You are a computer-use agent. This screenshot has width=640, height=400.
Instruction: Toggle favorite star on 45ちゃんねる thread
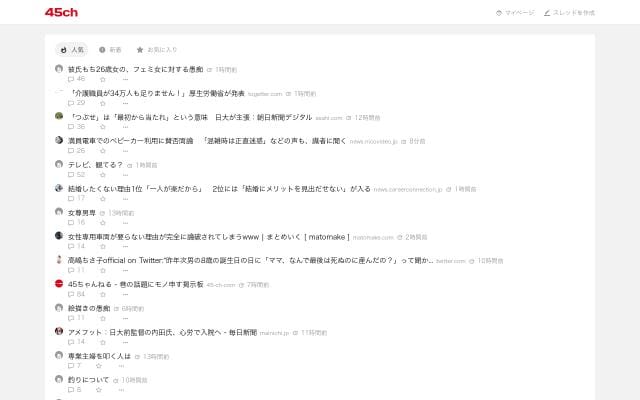102,294
